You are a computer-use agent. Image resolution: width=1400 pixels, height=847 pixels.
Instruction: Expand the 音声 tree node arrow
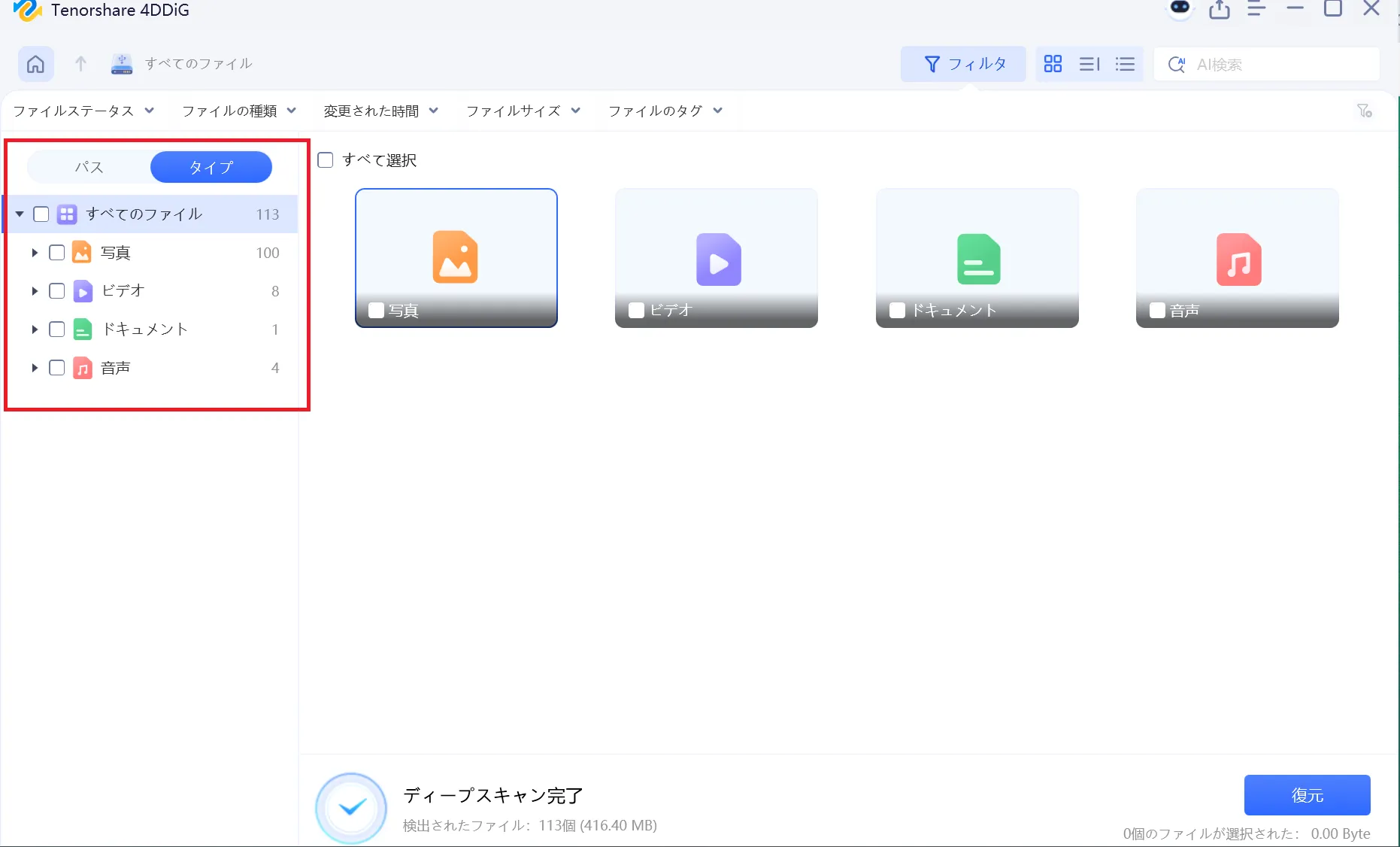point(35,368)
